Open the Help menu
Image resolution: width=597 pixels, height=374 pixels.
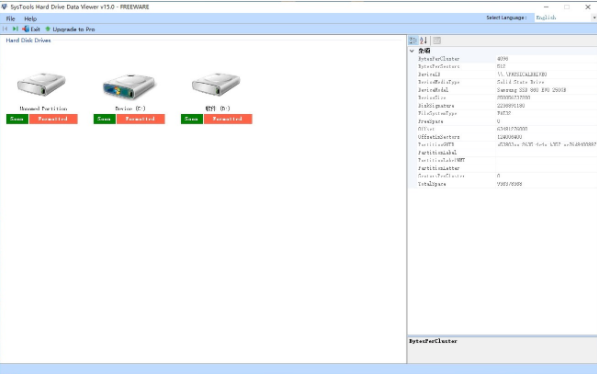pyautogui.click(x=30, y=18)
